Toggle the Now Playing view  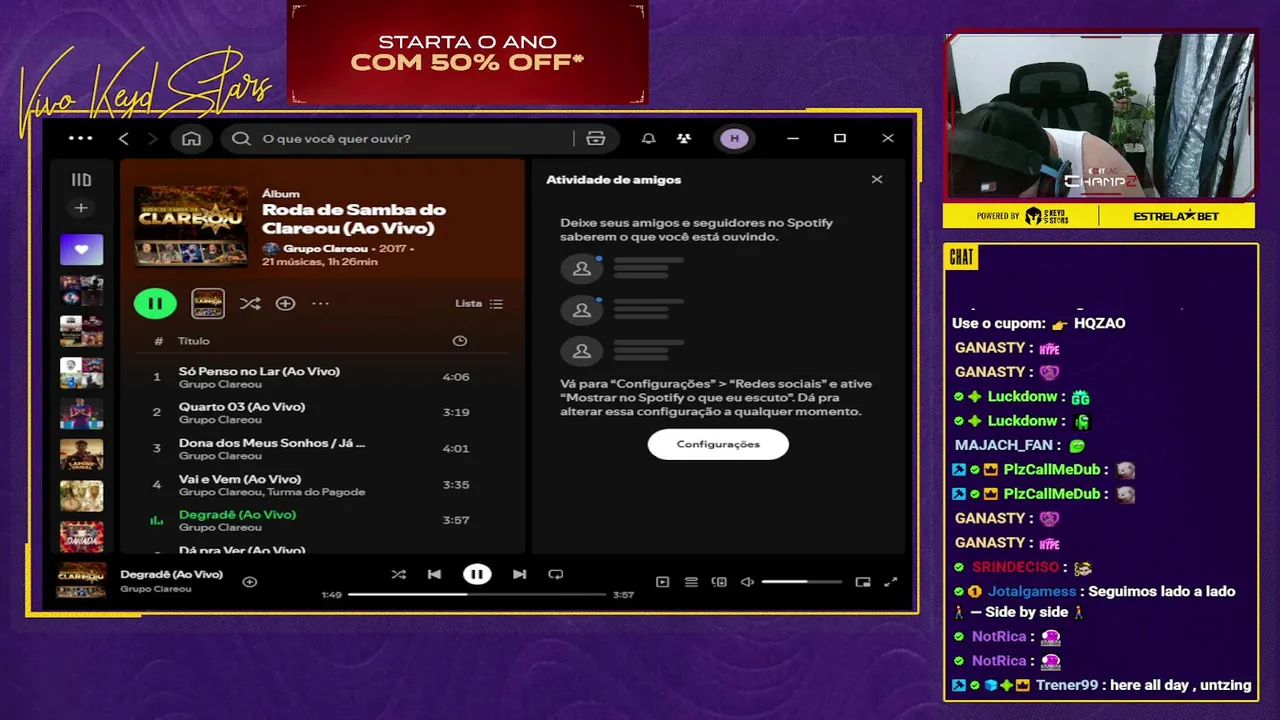pos(662,582)
